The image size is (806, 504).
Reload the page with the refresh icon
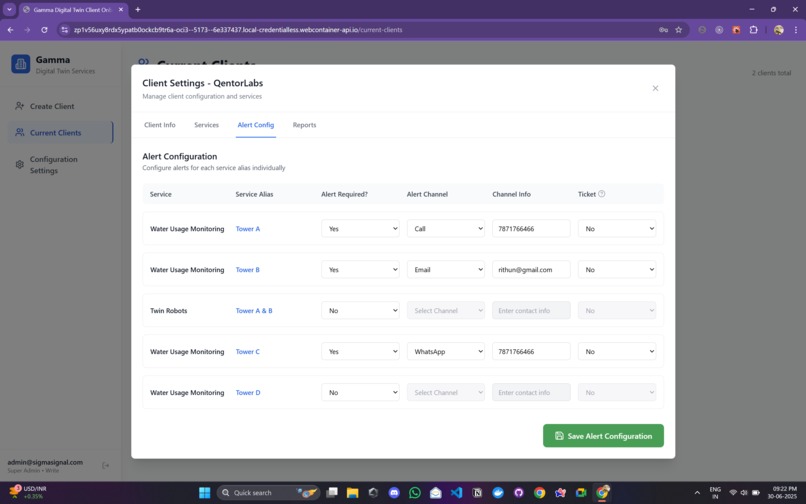(x=44, y=30)
